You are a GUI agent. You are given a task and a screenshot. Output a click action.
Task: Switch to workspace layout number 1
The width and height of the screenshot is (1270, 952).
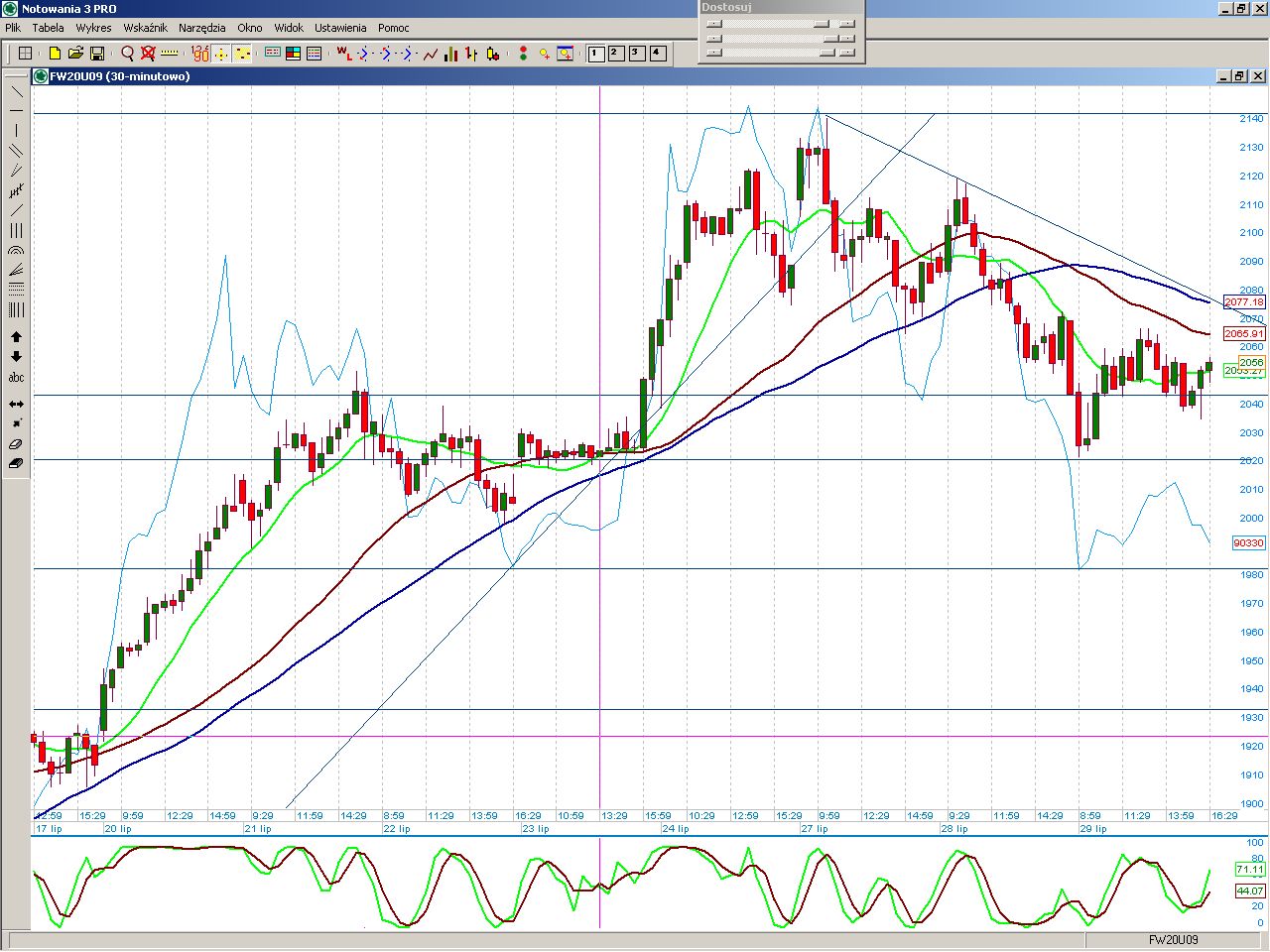[x=595, y=54]
